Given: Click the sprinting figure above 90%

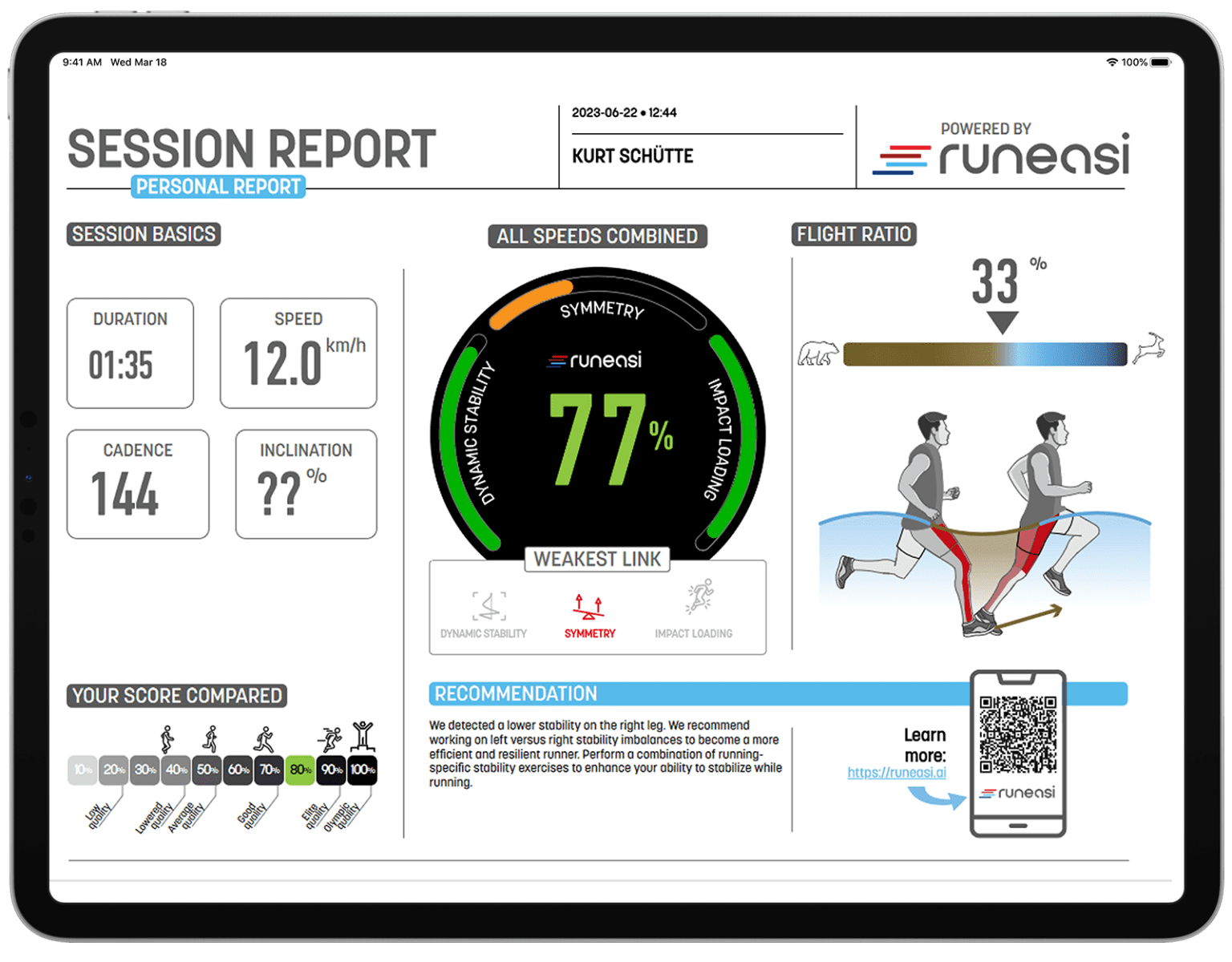Looking at the screenshot, I should point(330,738).
